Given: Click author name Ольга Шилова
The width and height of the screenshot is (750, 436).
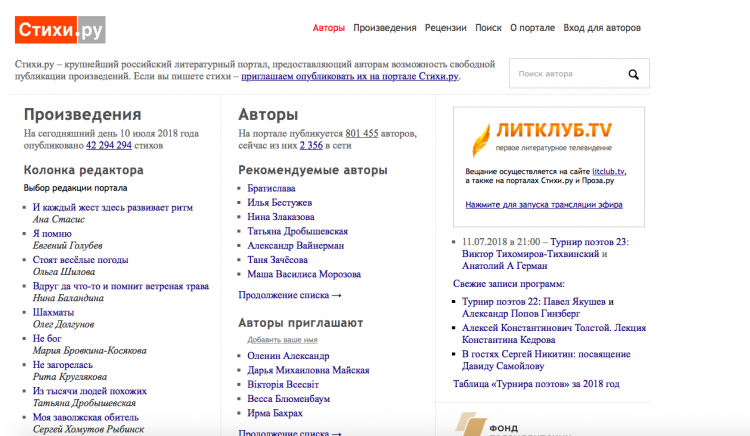Looking at the screenshot, I should (x=64, y=272).
